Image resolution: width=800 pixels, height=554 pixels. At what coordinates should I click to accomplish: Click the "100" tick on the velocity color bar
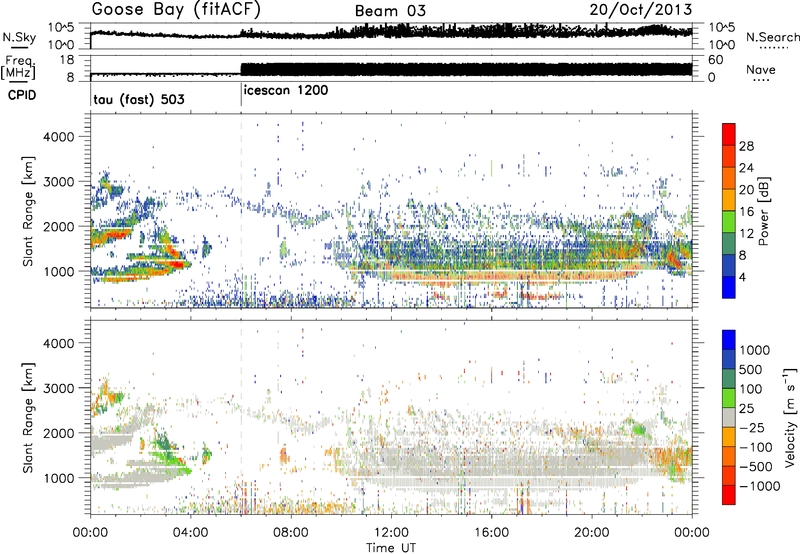751,389
